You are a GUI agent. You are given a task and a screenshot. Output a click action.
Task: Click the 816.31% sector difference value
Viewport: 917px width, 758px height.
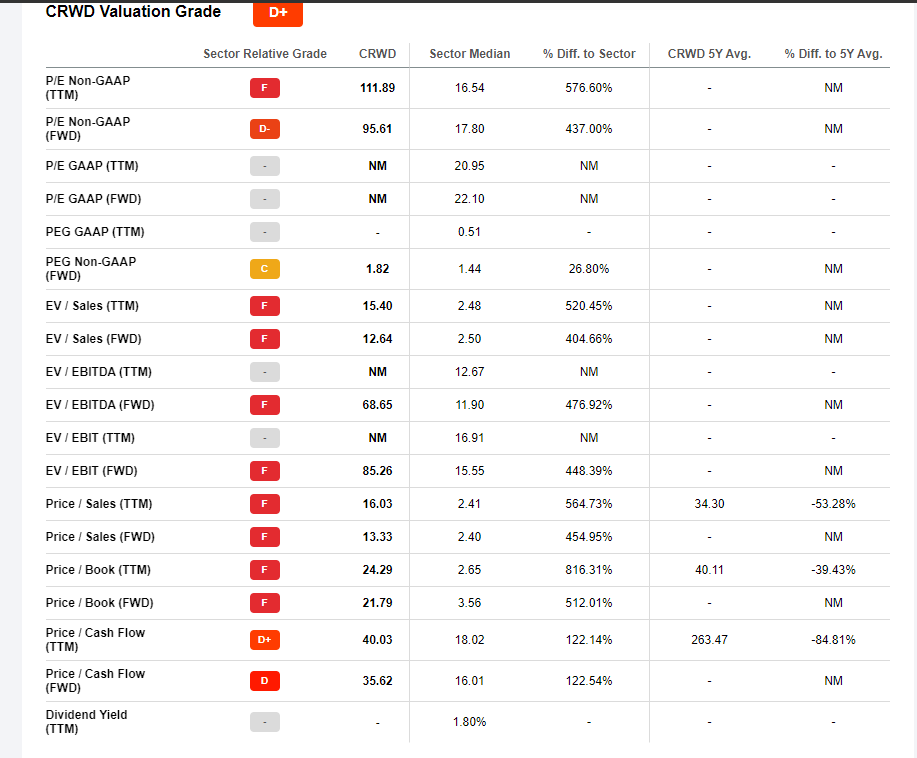tap(589, 570)
